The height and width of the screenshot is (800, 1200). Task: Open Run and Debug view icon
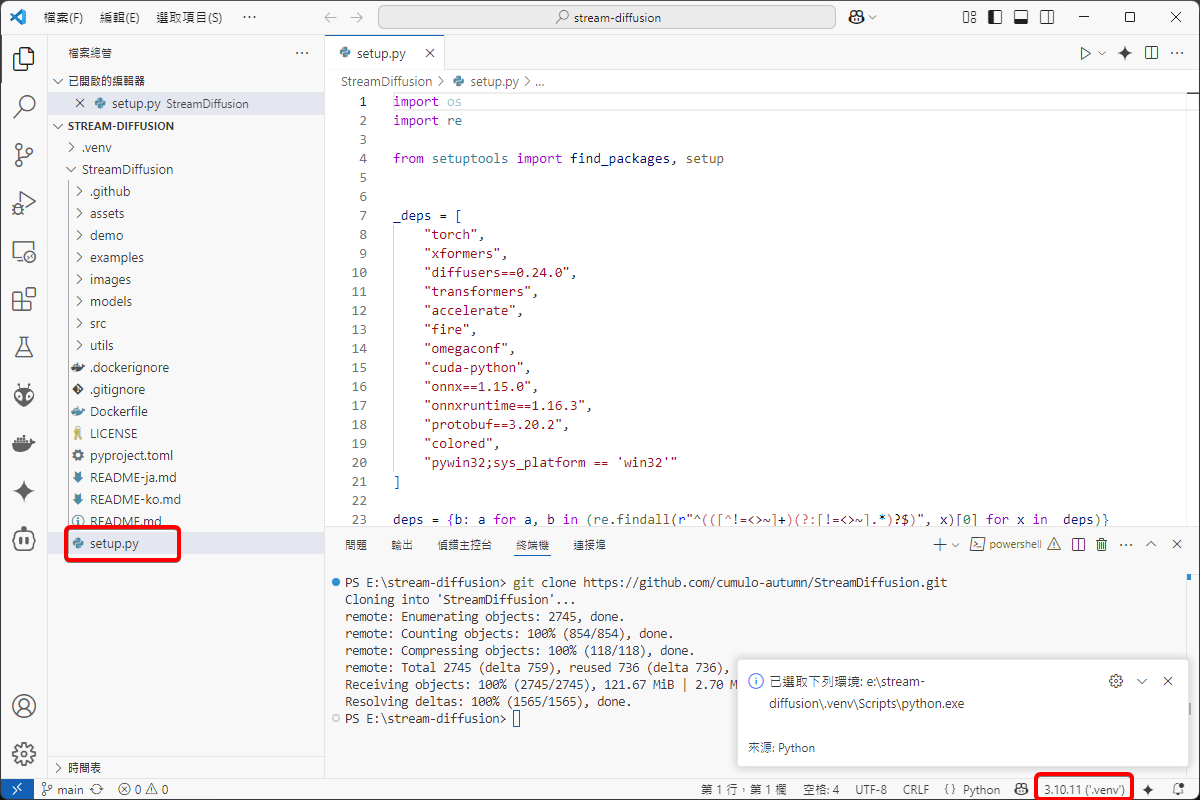(24, 203)
